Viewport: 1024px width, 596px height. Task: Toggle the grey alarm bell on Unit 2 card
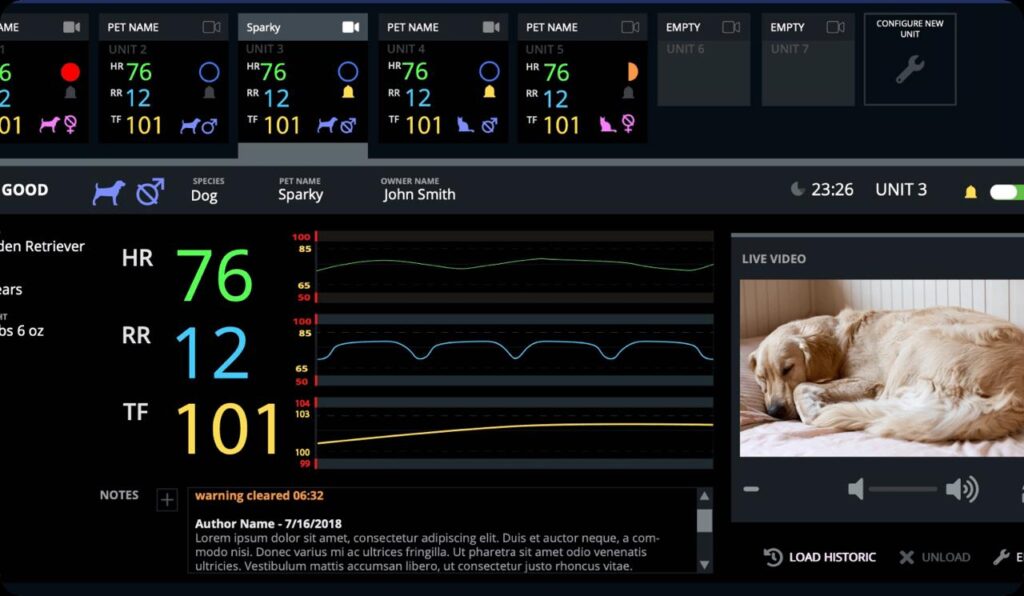pos(209,93)
